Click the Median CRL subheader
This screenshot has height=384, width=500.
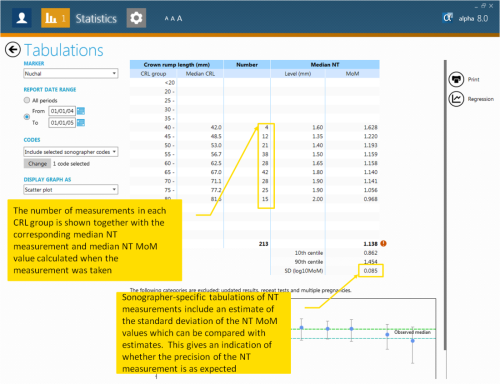[x=200, y=74]
